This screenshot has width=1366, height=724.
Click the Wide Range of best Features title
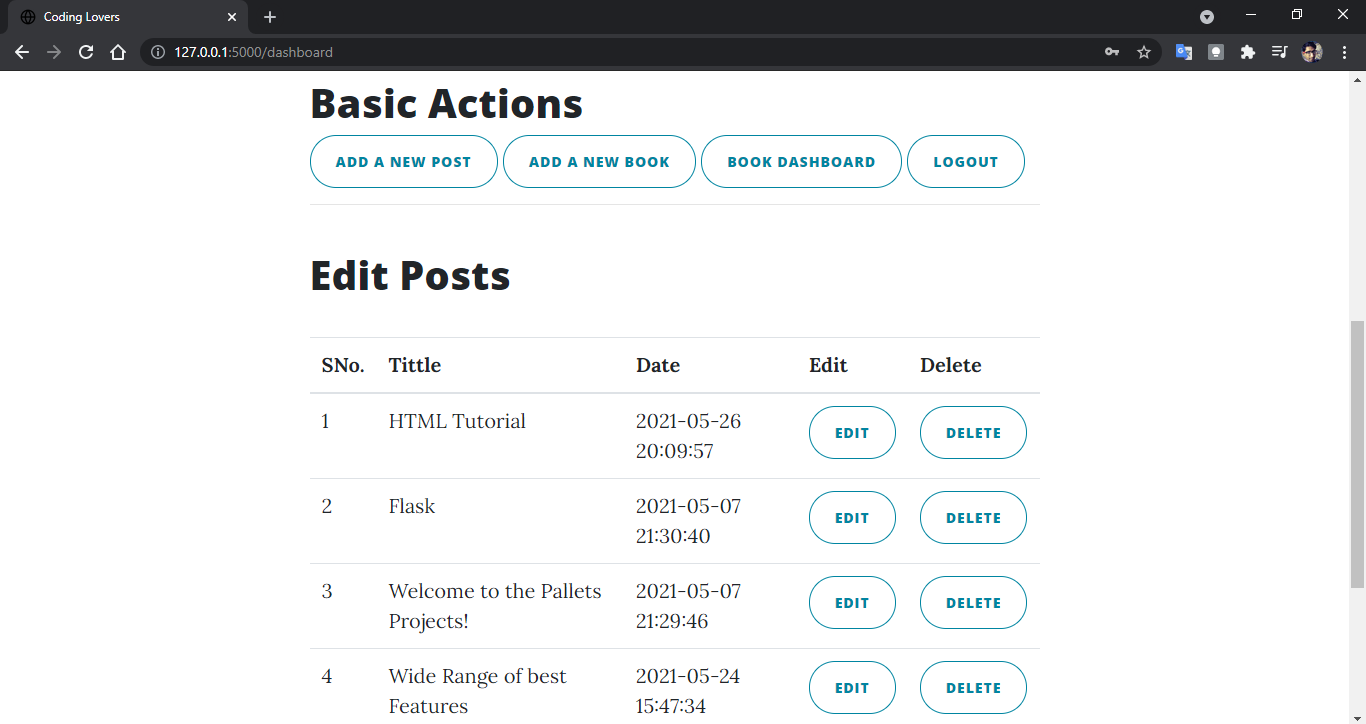pos(478,691)
